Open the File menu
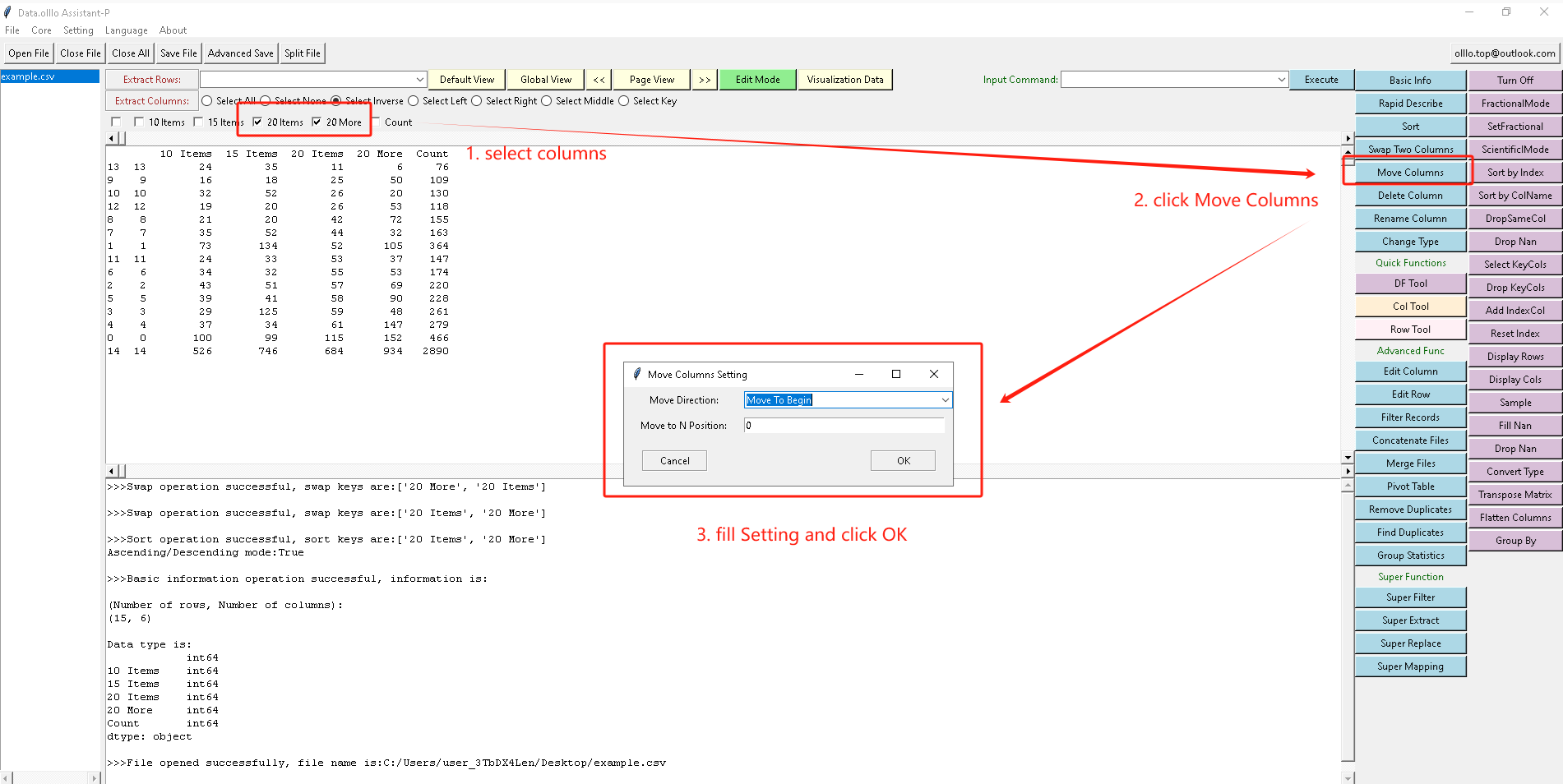This screenshot has width=1563, height=784. pos(12,30)
